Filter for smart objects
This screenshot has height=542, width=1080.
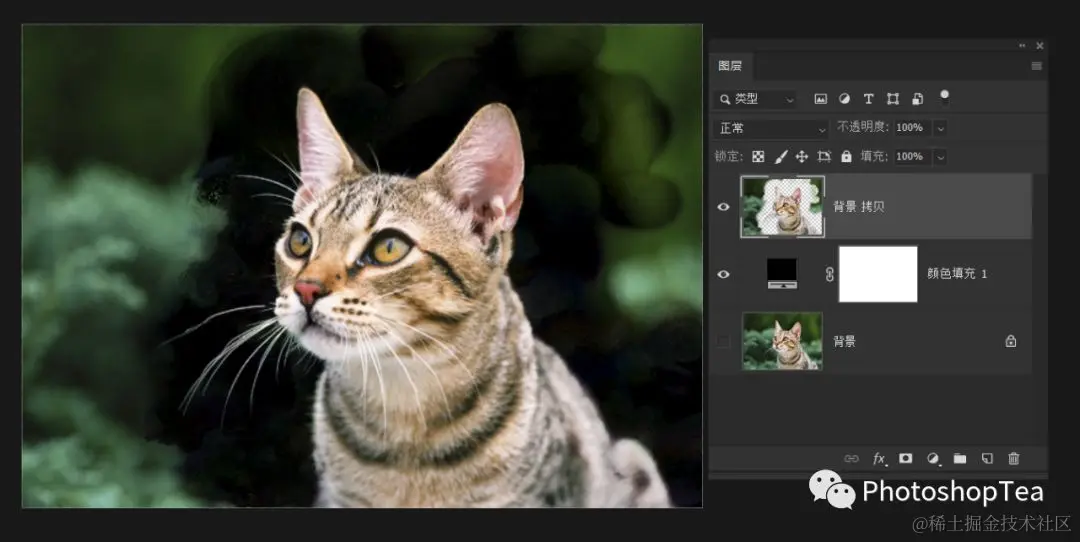[917, 99]
